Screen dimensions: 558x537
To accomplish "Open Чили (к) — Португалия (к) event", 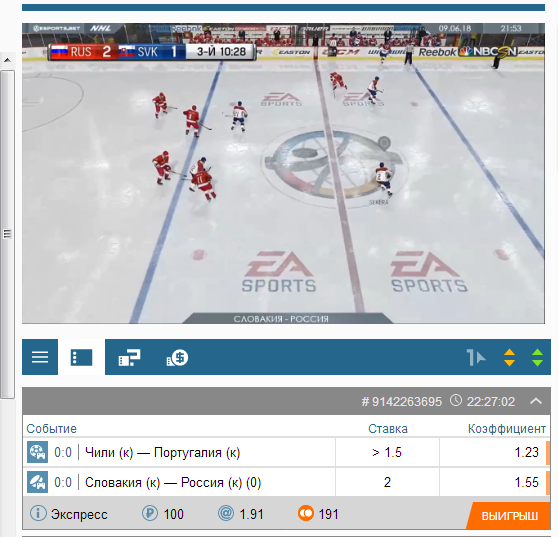I will (163, 453).
